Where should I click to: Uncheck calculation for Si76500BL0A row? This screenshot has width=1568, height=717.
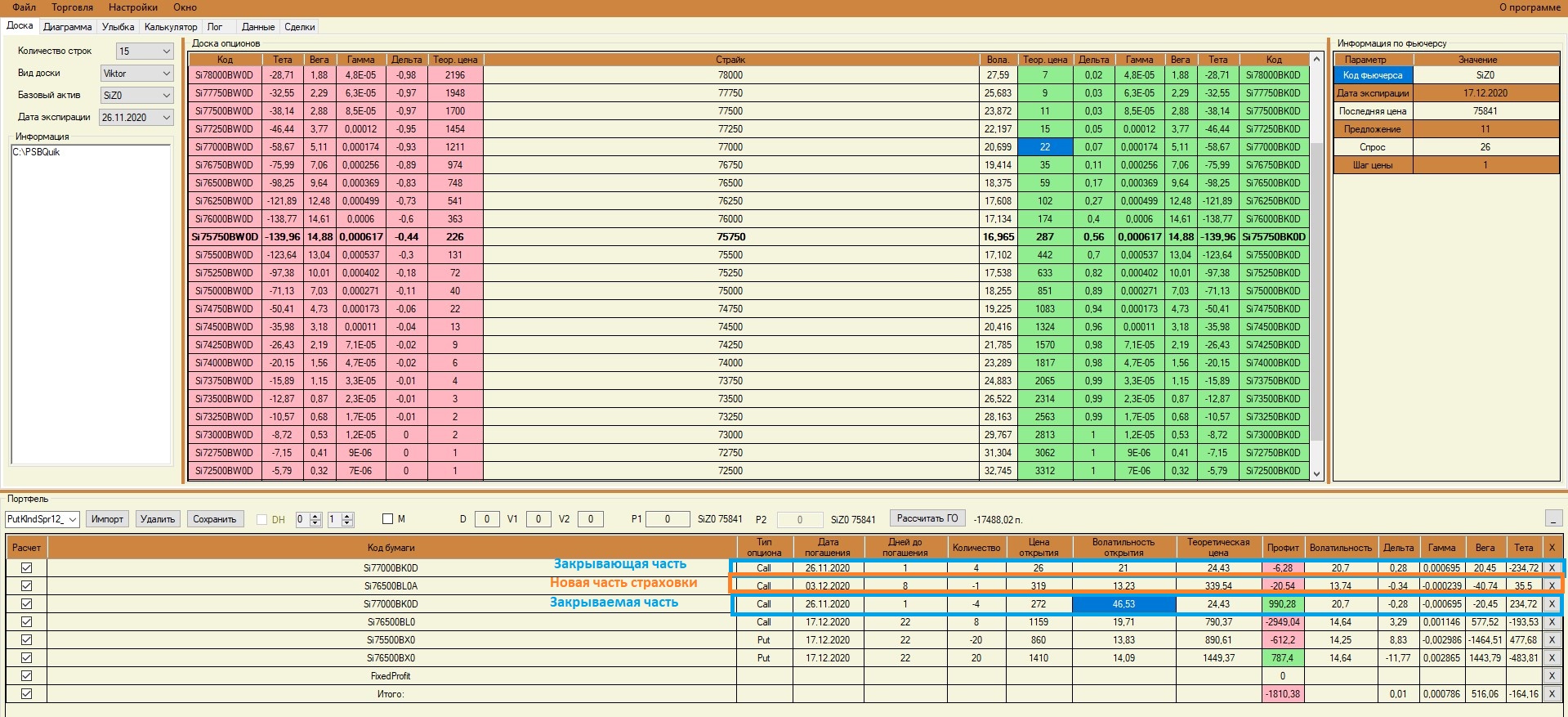coord(26,585)
